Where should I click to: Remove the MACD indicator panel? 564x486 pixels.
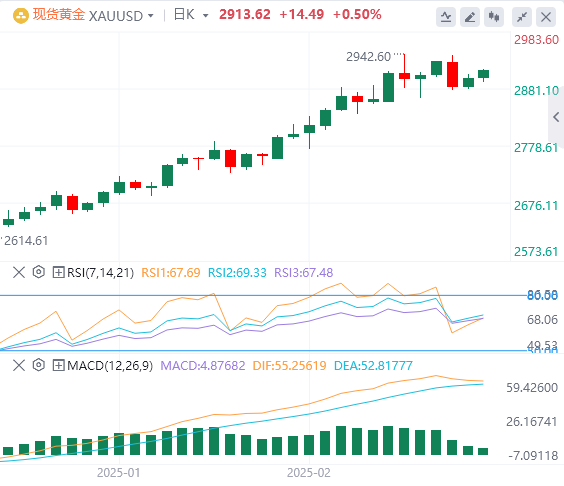click(x=19, y=365)
